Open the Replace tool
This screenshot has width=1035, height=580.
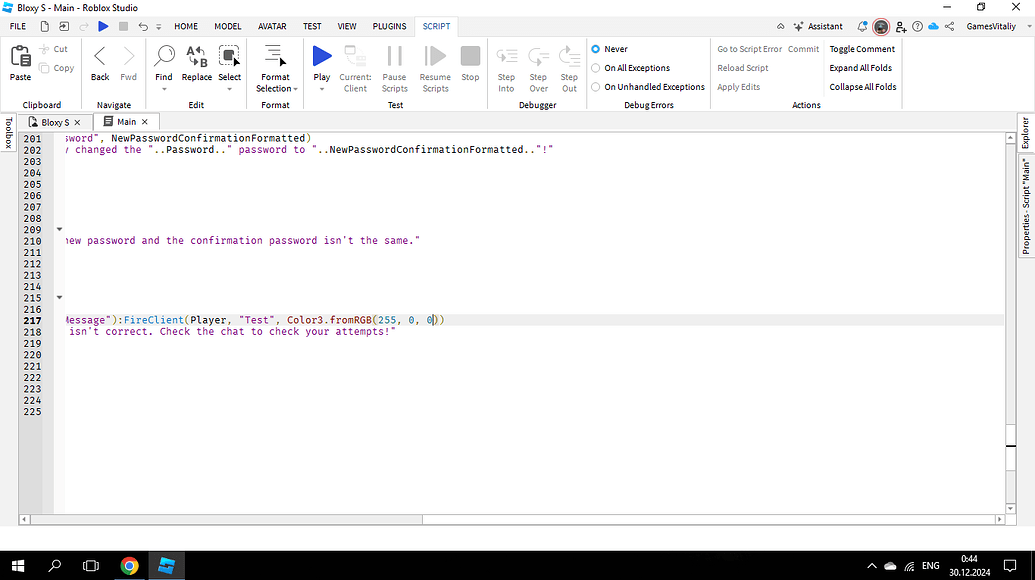pos(197,56)
